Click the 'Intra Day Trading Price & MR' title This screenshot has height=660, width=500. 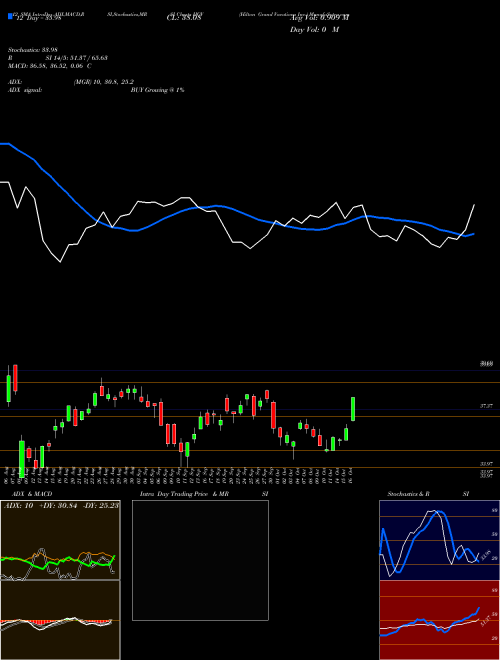[x=184, y=494]
